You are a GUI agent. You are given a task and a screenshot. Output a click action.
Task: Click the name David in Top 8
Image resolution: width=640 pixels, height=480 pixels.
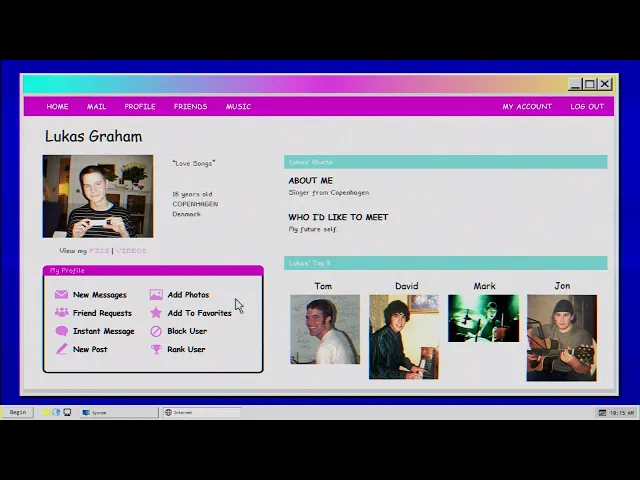click(x=407, y=286)
